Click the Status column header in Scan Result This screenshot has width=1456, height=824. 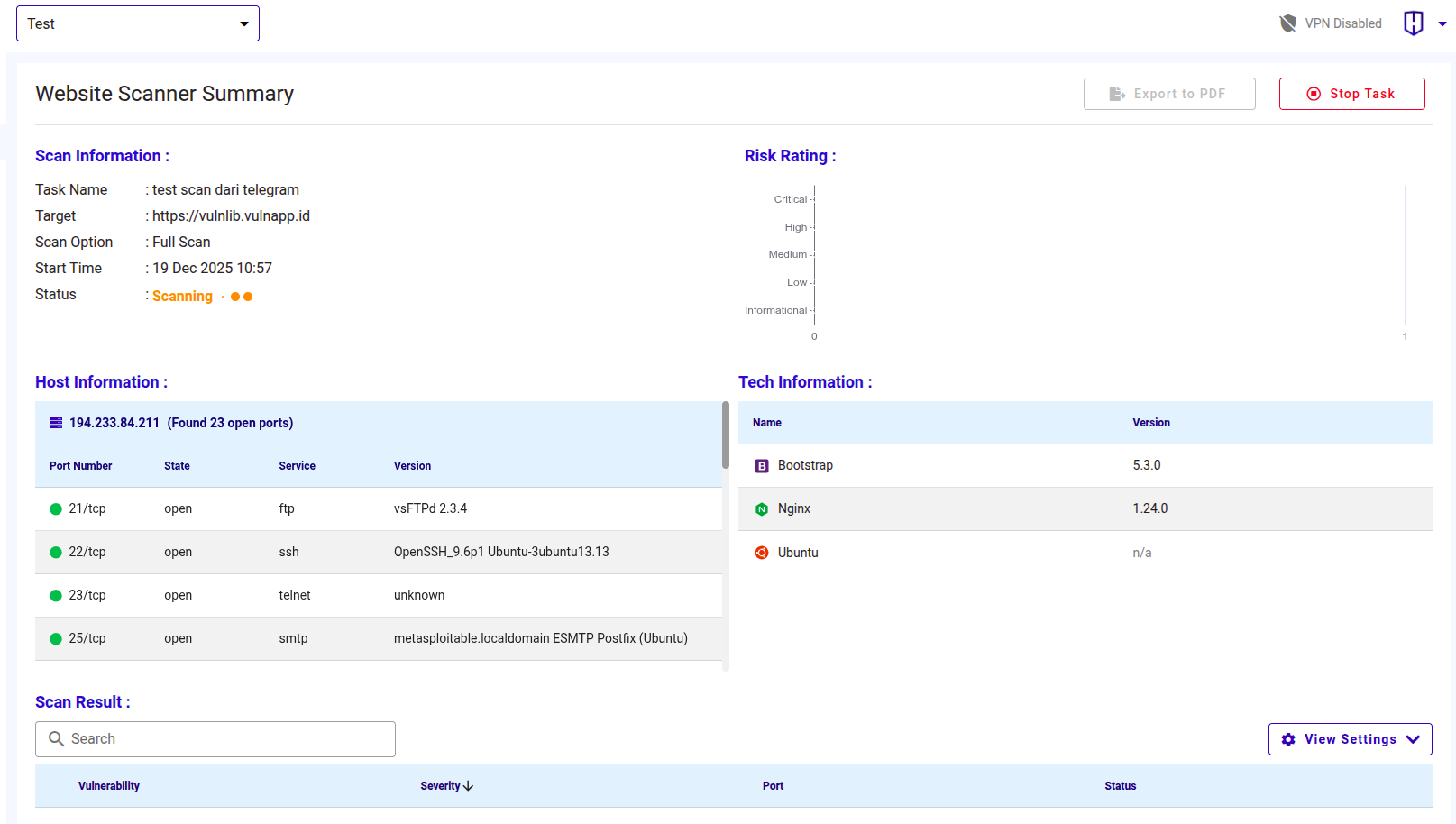tap(1120, 786)
